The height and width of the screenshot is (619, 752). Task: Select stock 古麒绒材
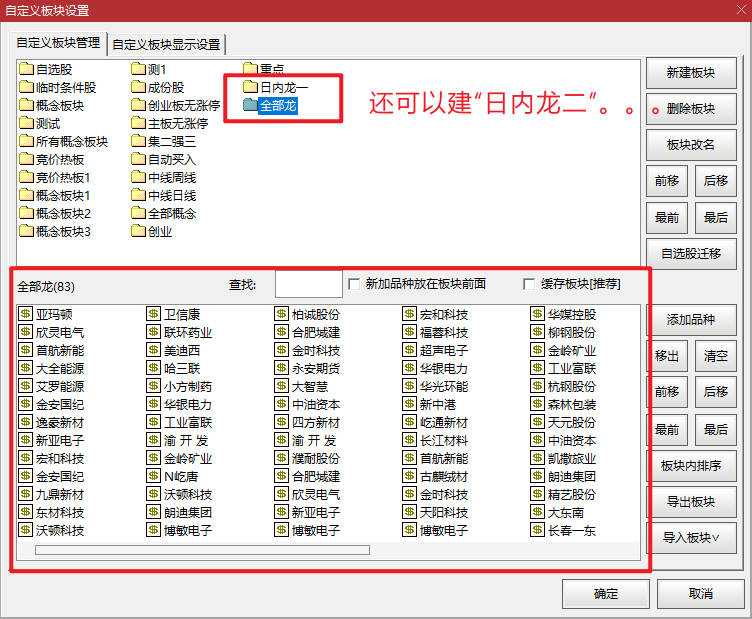[x=444, y=476]
